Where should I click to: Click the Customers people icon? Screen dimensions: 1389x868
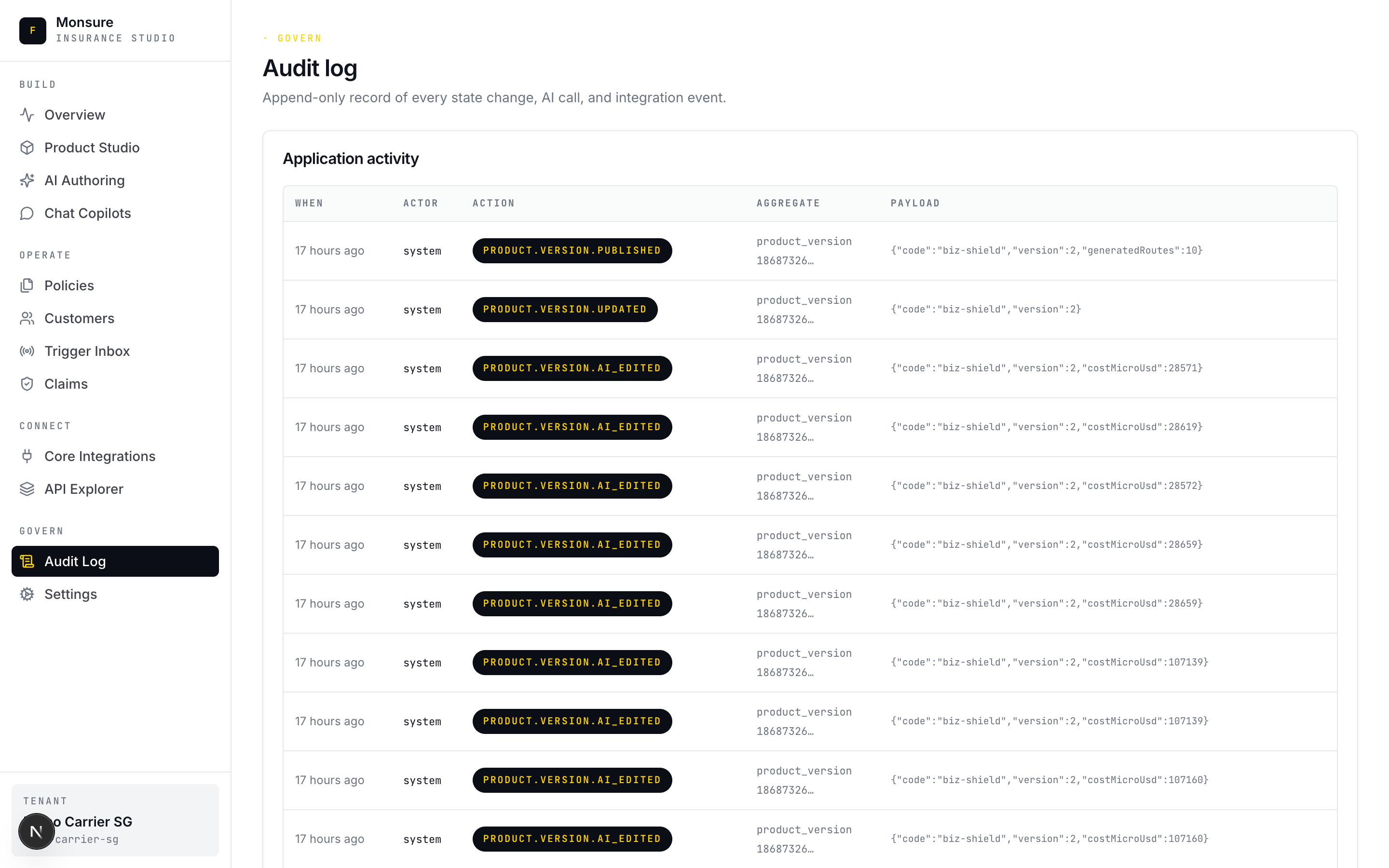pyautogui.click(x=27, y=318)
